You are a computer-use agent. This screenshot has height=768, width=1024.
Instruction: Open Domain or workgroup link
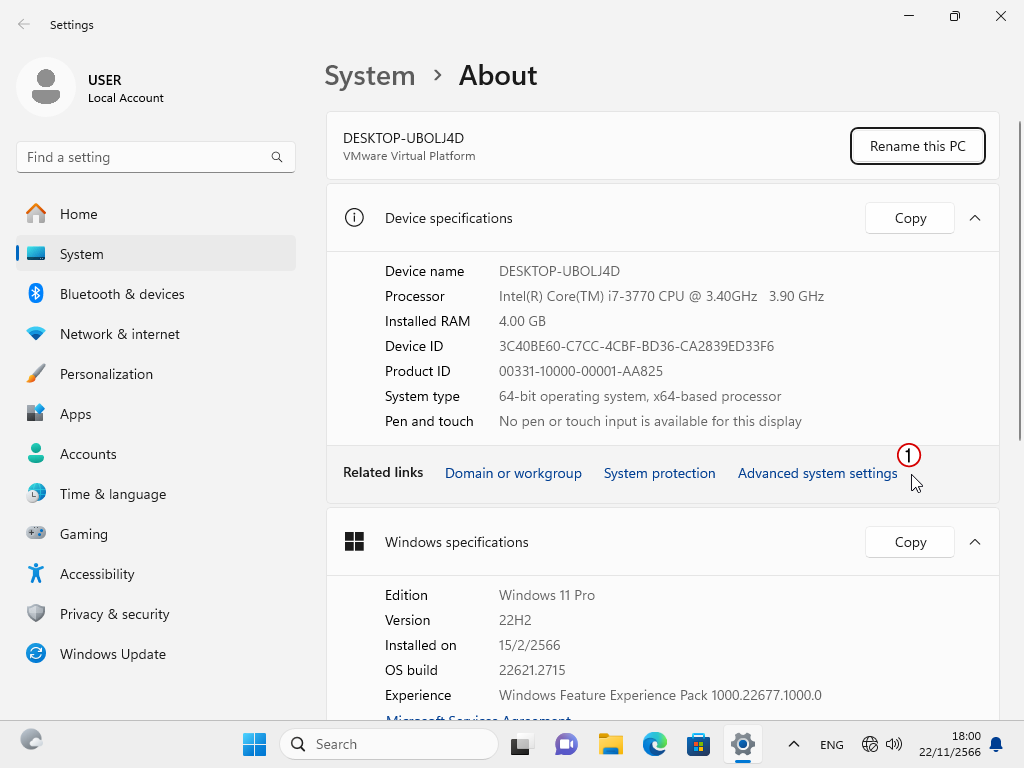click(513, 473)
